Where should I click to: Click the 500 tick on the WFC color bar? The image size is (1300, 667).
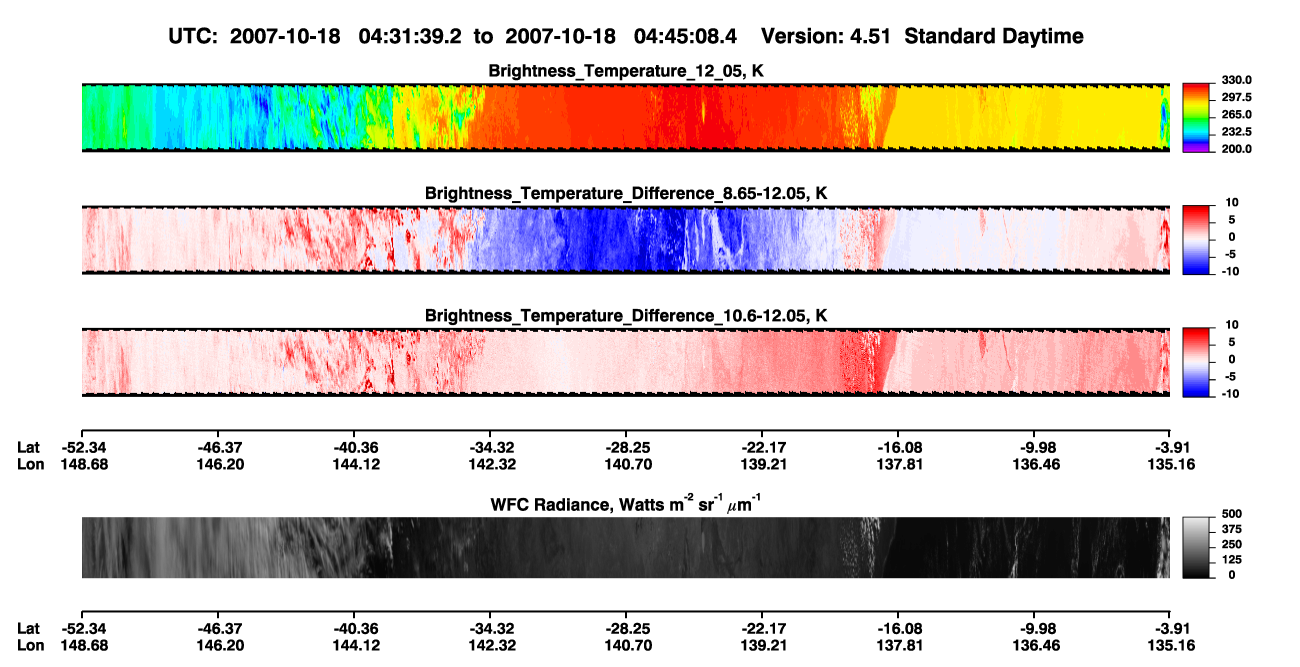click(x=1233, y=514)
